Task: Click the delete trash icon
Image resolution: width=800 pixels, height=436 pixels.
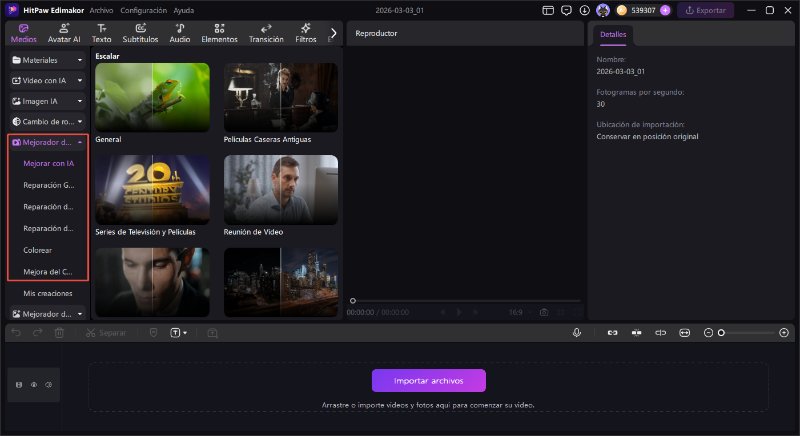Action: coord(59,332)
